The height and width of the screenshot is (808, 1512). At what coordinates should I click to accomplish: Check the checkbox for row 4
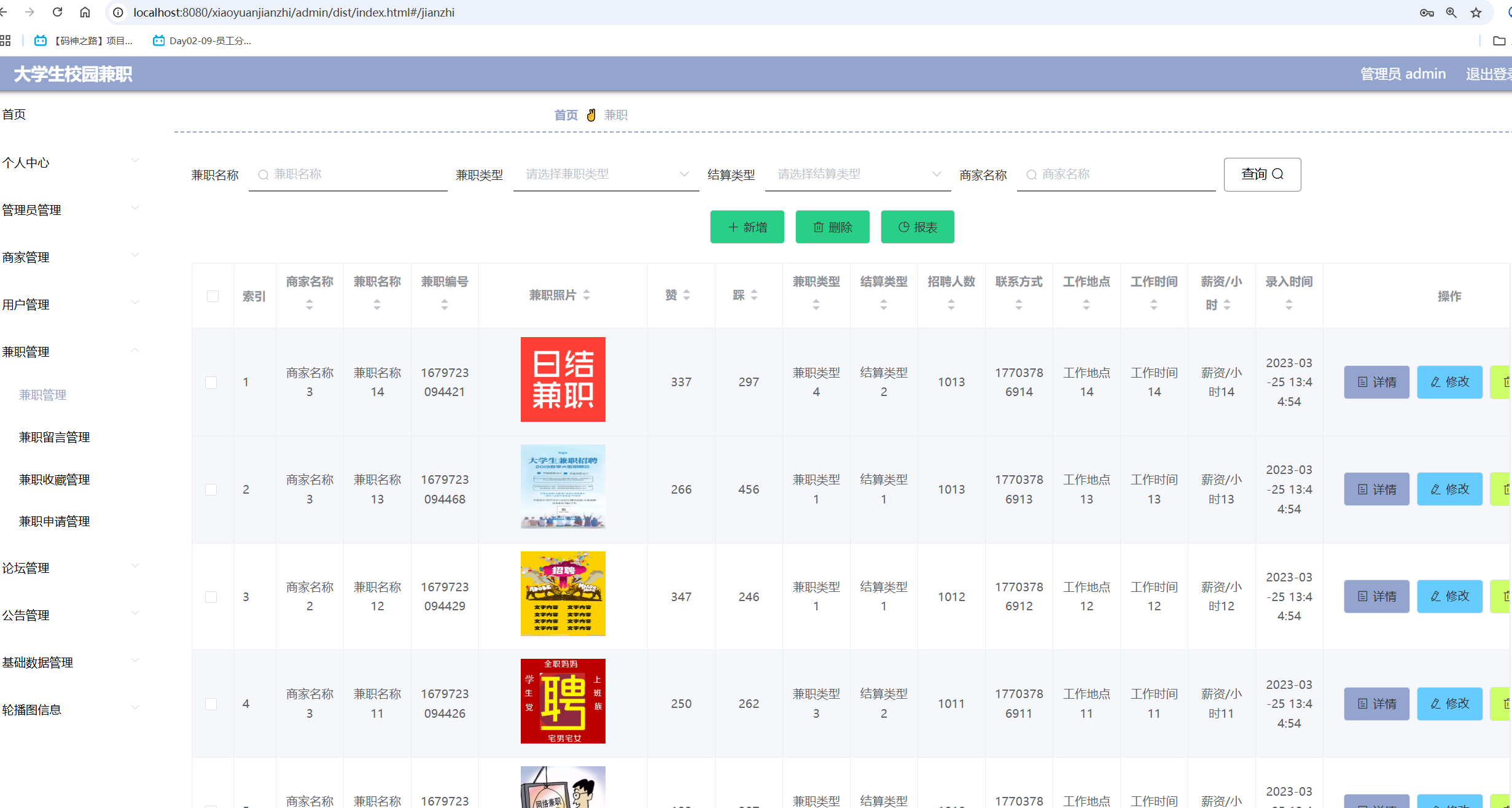coord(211,704)
